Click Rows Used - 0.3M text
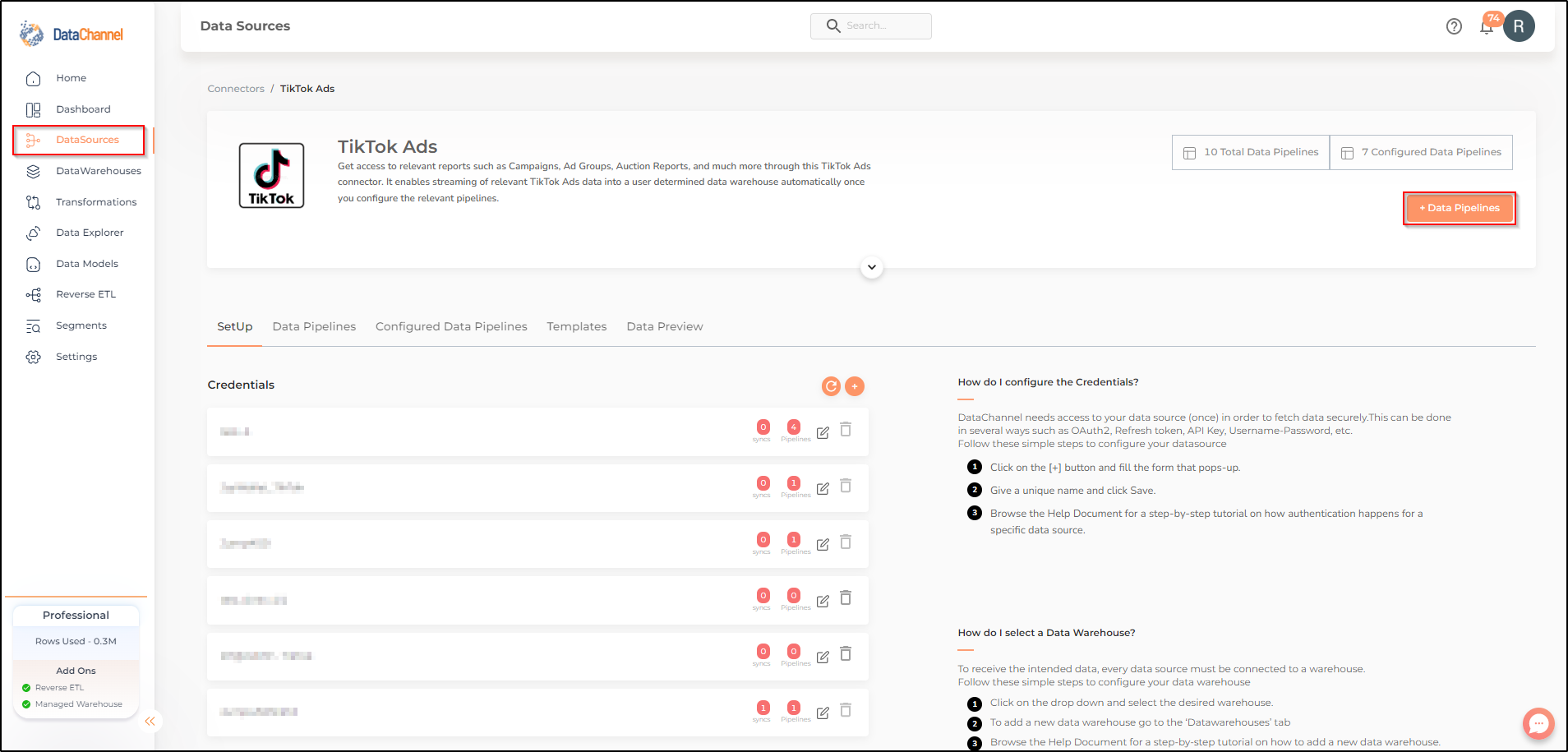This screenshot has height=752, width=1568. 76,641
